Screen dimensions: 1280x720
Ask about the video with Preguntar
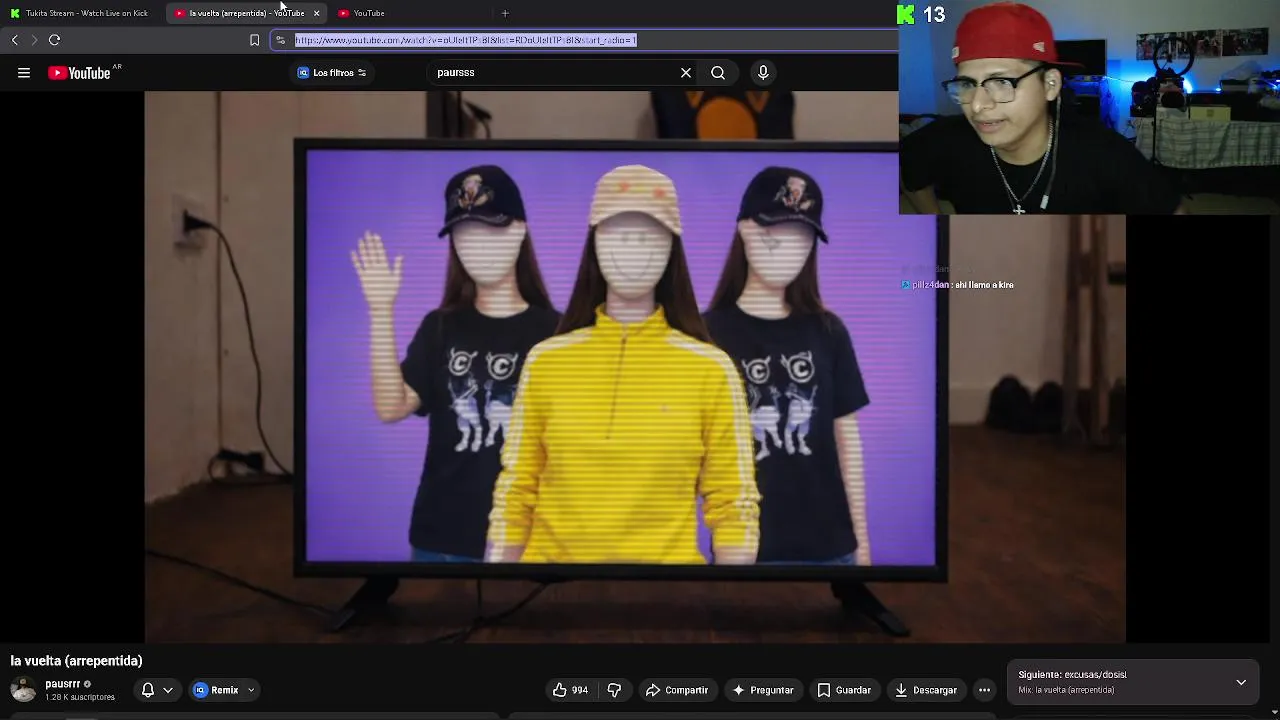763,690
